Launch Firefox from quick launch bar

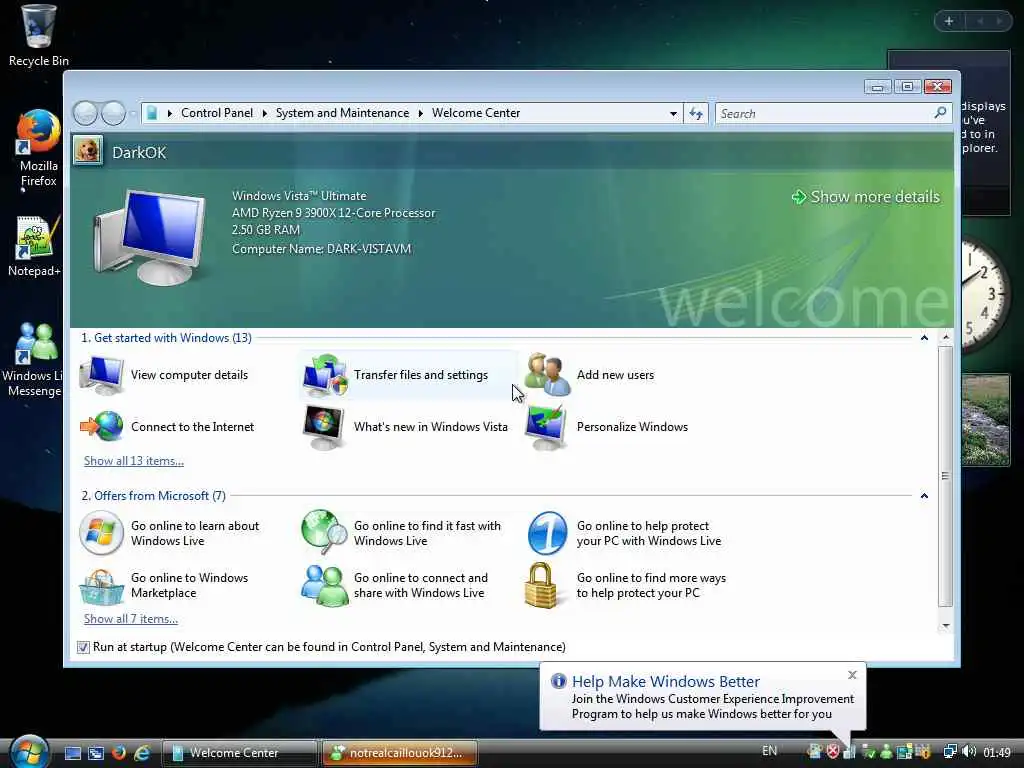[x=119, y=753]
